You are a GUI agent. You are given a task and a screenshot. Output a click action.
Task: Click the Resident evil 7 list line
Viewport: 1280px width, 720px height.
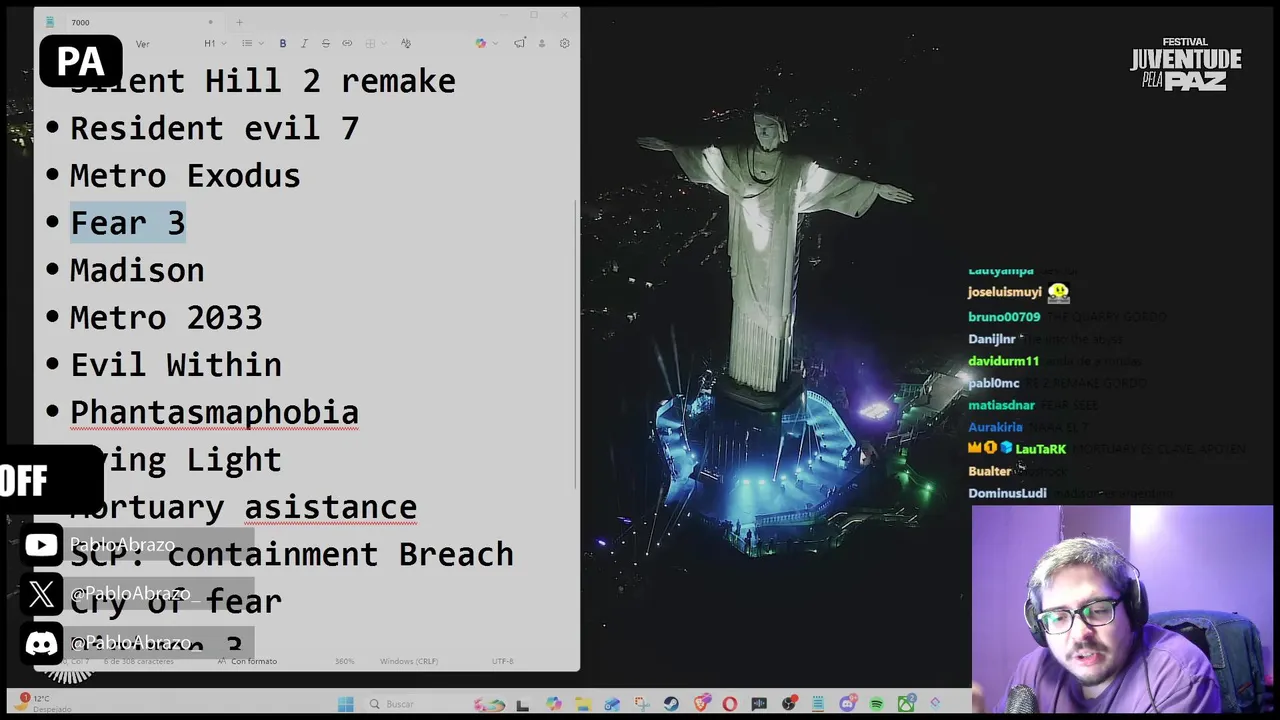[x=214, y=128]
